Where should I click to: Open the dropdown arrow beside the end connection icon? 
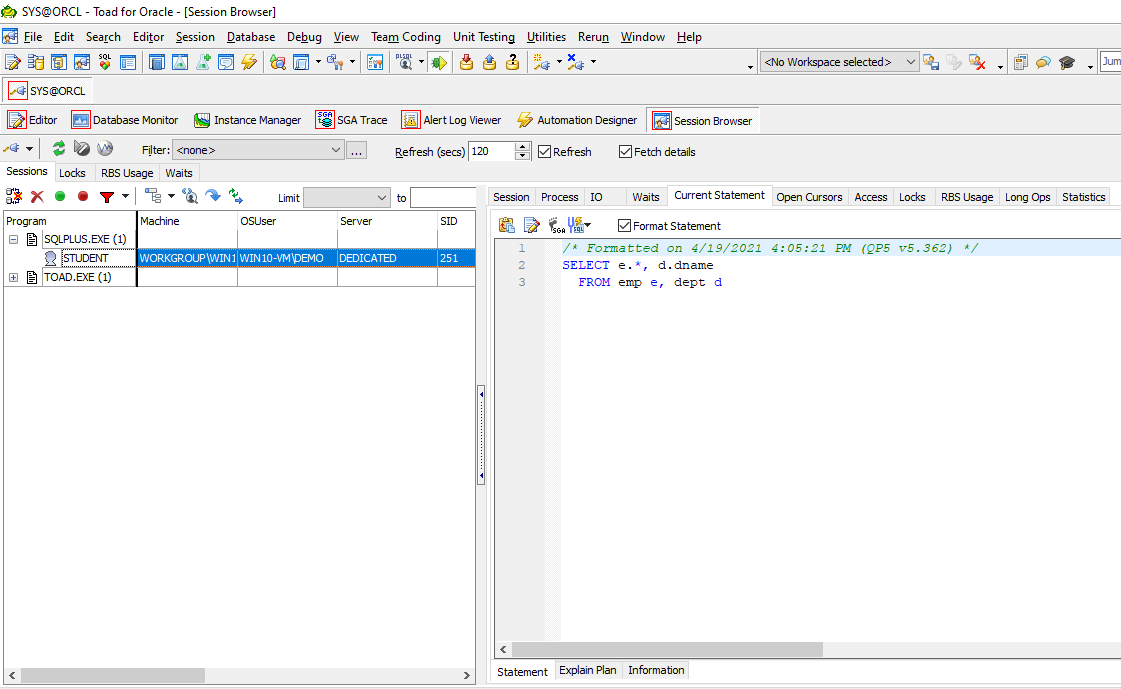click(x=593, y=62)
